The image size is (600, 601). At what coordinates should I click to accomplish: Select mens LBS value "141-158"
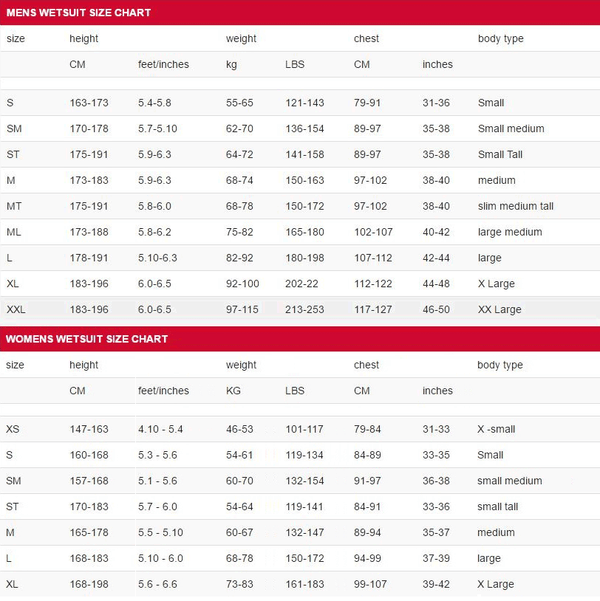click(x=304, y=155)
